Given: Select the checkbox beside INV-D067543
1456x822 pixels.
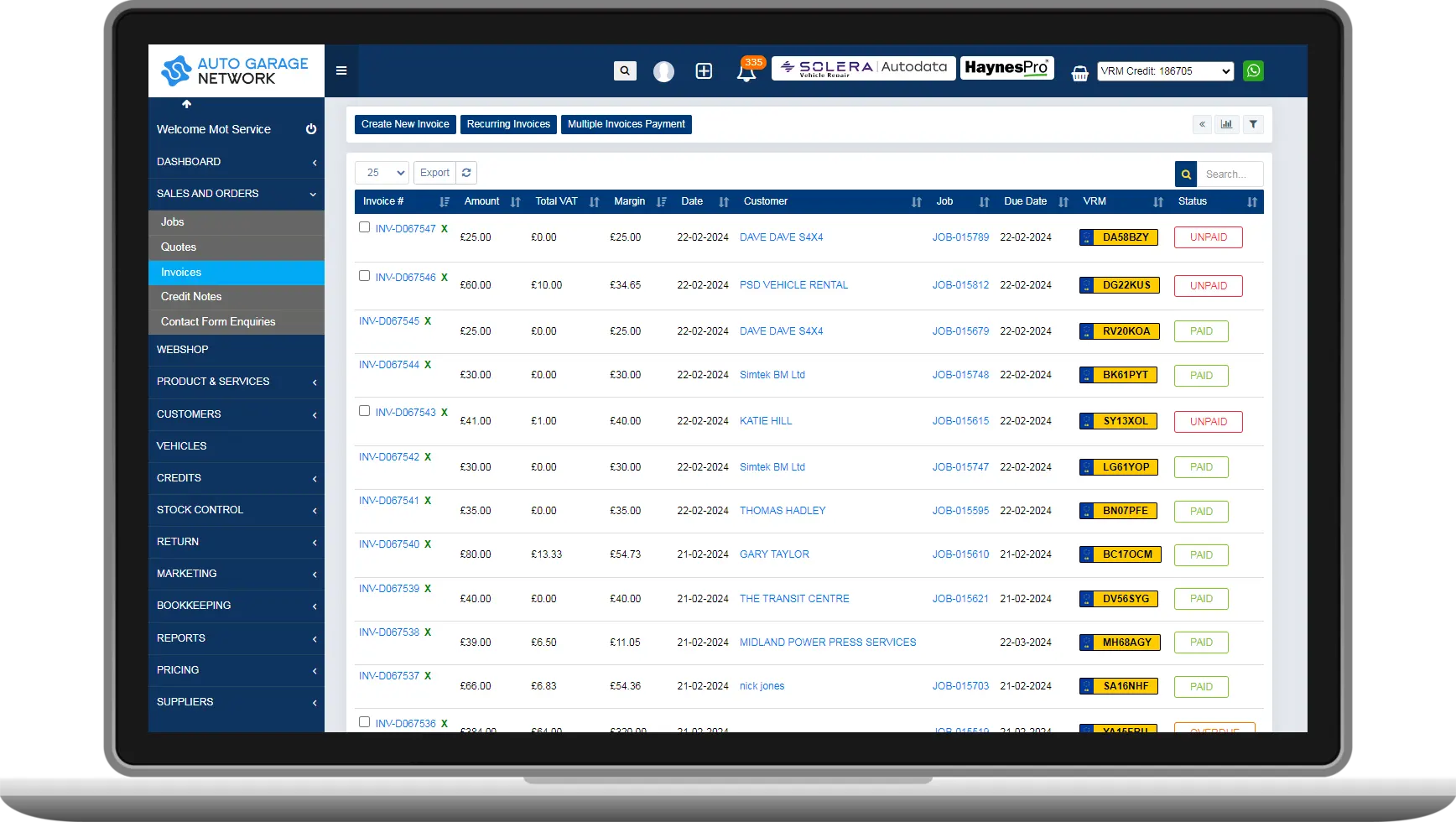Looking at the screenshot, I should (364, 410).
